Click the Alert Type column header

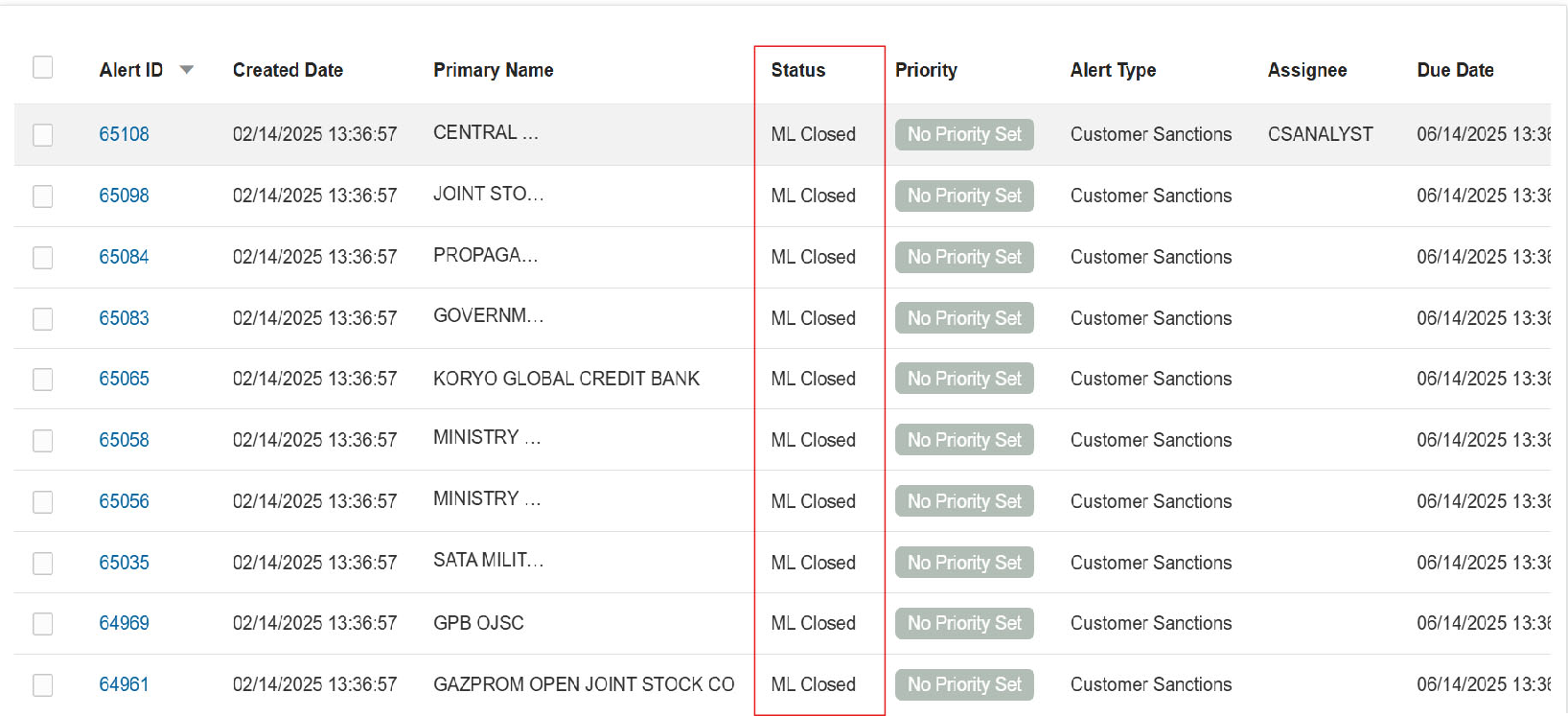[1113, 70]
